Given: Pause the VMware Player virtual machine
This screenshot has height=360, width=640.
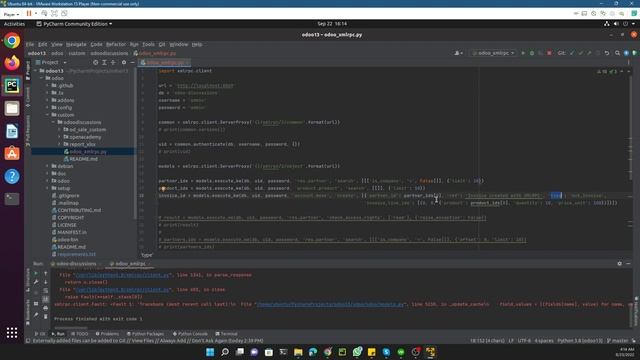Looking at the screenshot, I should [x=29, y=13].
